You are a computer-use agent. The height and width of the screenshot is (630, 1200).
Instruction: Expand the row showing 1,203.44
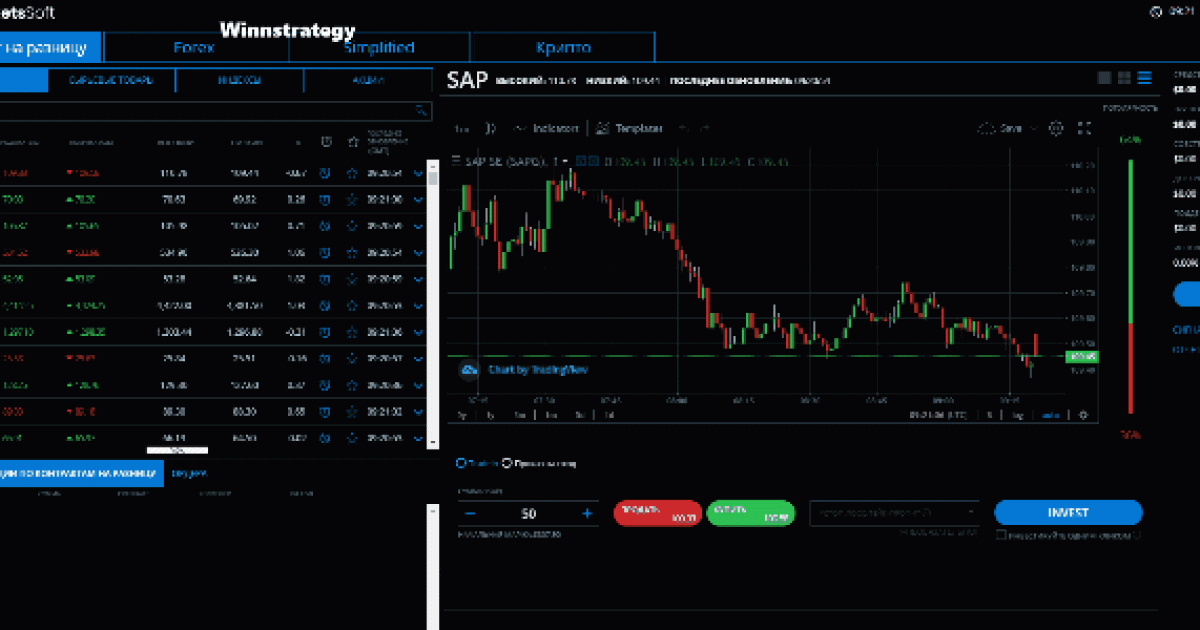418,331
